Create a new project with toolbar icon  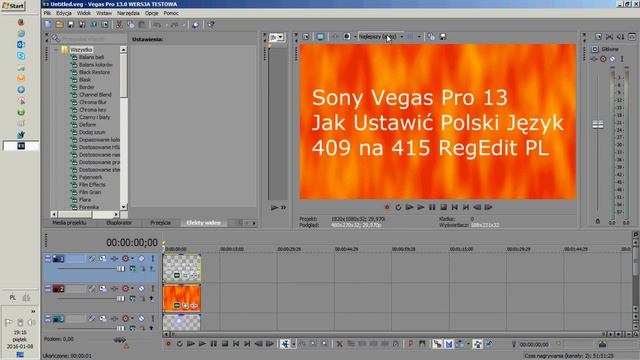tap(48, 24)
